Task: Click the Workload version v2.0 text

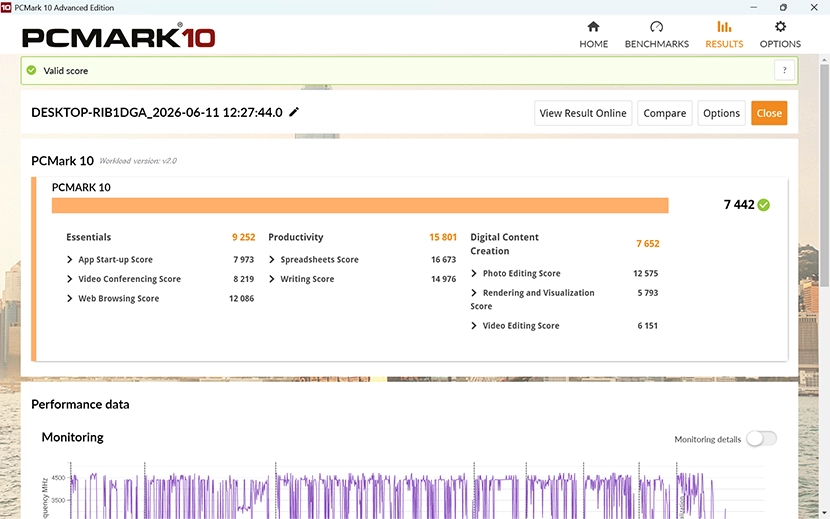Action: click(x=138, y=161)
